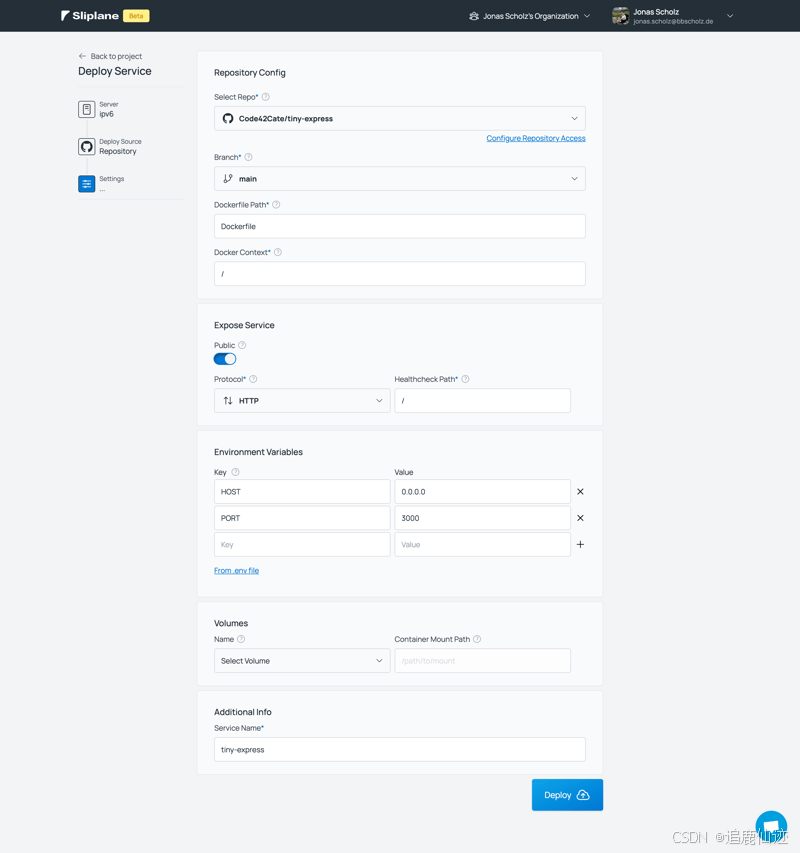Click the Server ipv6 step icon in sidebar

point(86,111)
